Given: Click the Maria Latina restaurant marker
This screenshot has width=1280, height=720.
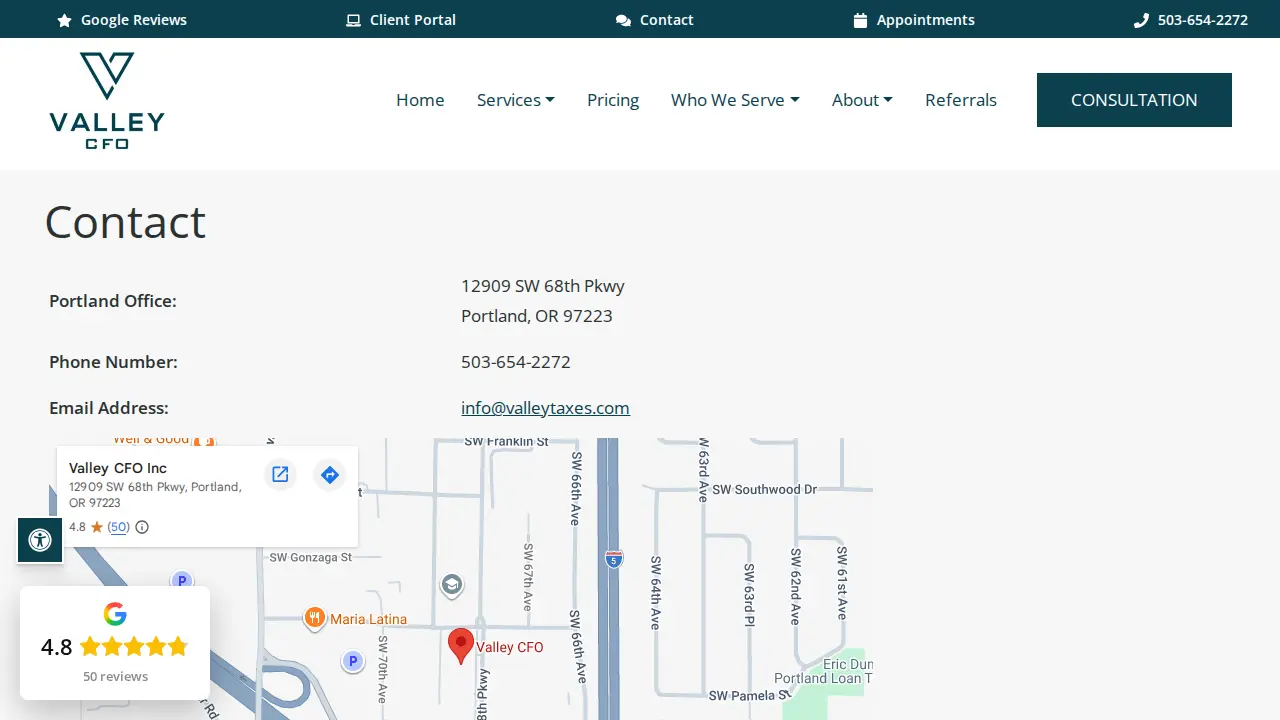Looking at the screenshot, I should click(315, 619).
